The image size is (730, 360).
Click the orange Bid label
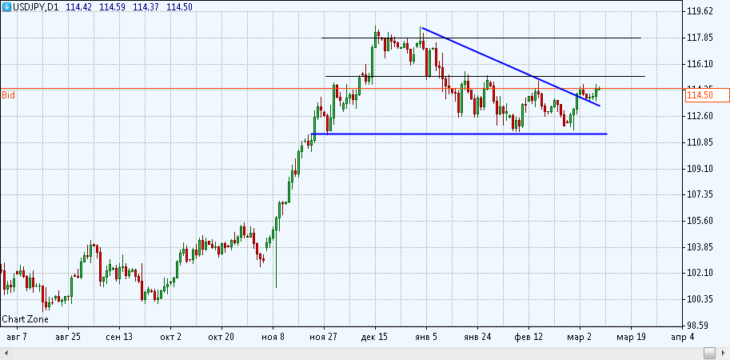[8, 95]
